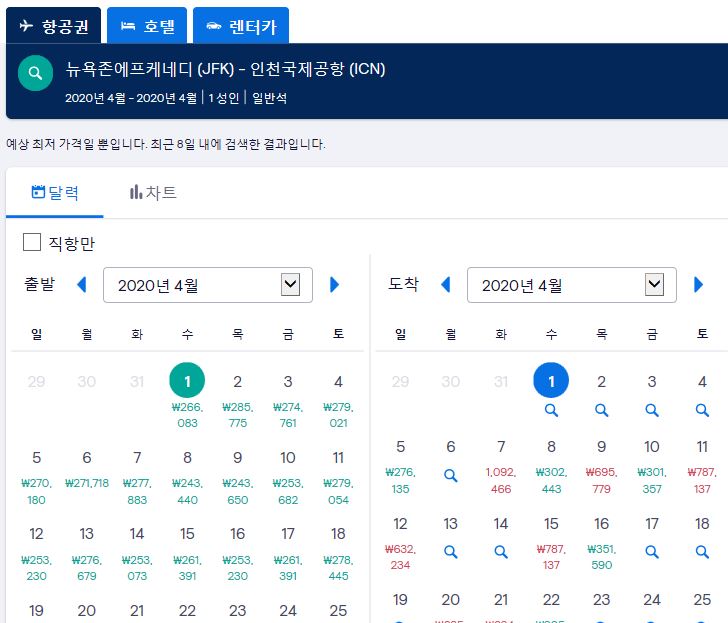The width and height of the screenshot is (728, 623).
Task: Click magnifier under arrival date 1
Action: click(551, 410)
